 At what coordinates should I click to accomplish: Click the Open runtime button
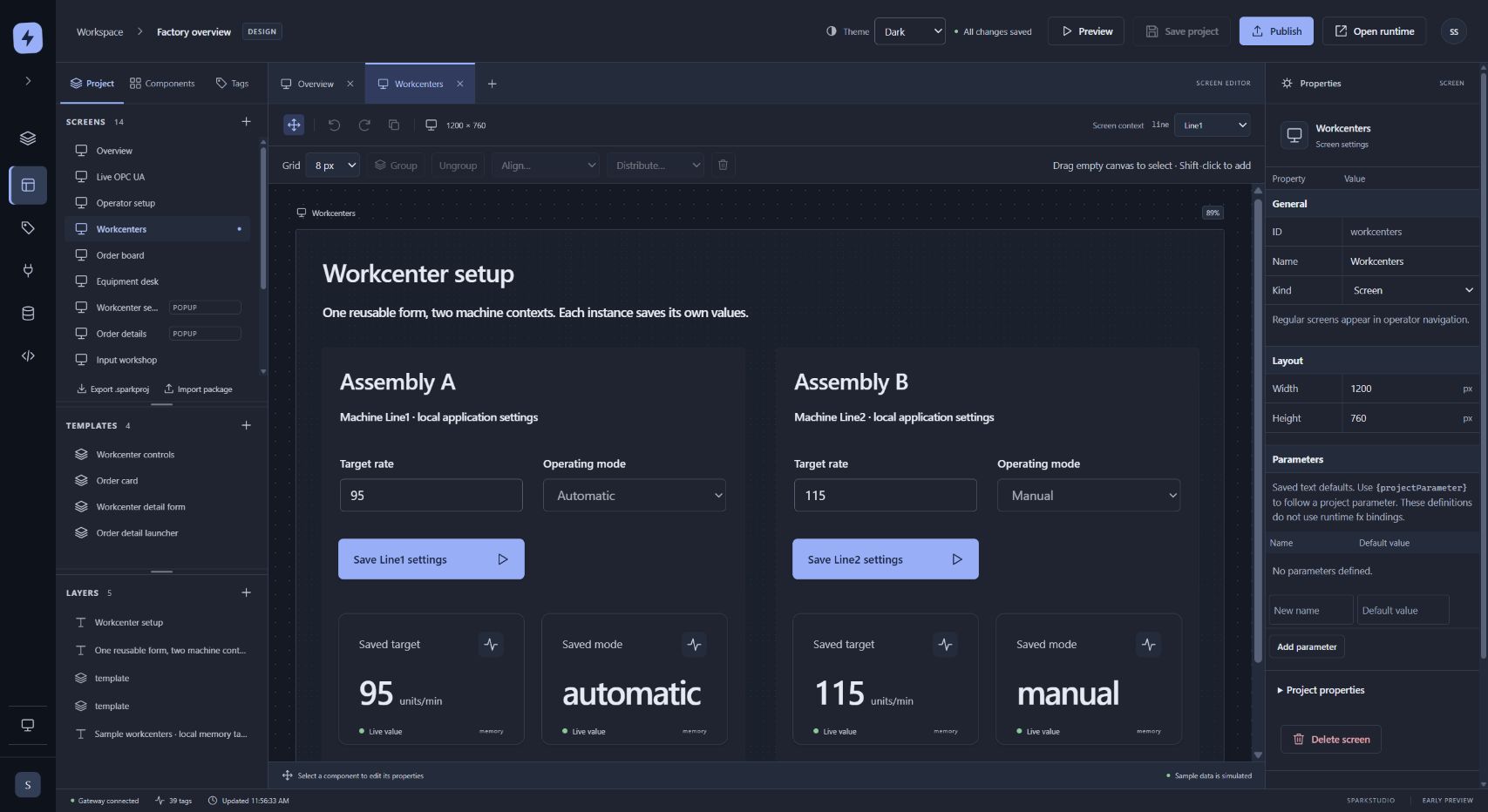(x=1374, y=31)
